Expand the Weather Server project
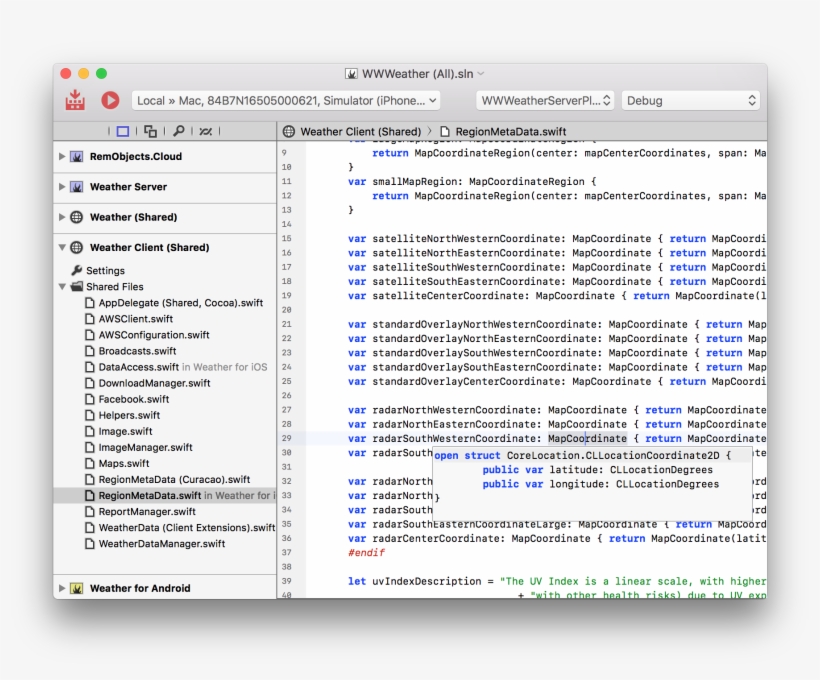This screenshot has height=680, width=820. pos(62,186)
